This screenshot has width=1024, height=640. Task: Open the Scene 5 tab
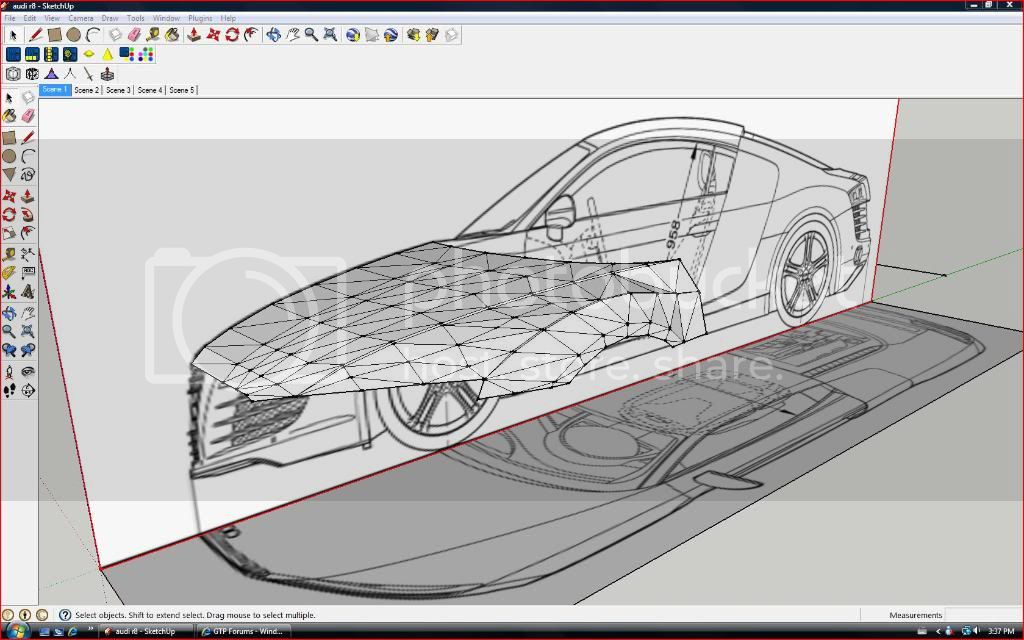(182, 90)
